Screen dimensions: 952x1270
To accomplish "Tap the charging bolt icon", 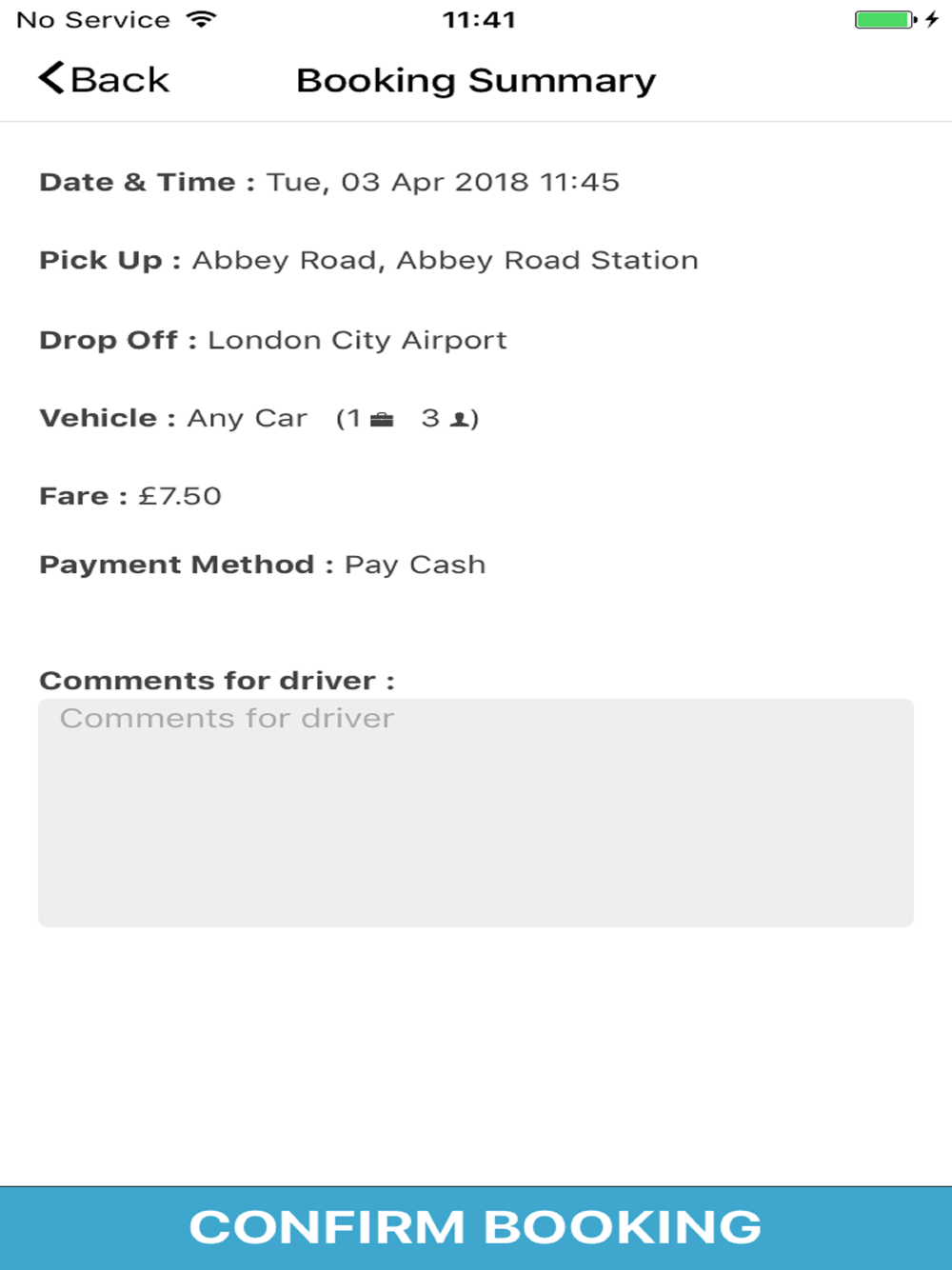I will click(932, 19).
